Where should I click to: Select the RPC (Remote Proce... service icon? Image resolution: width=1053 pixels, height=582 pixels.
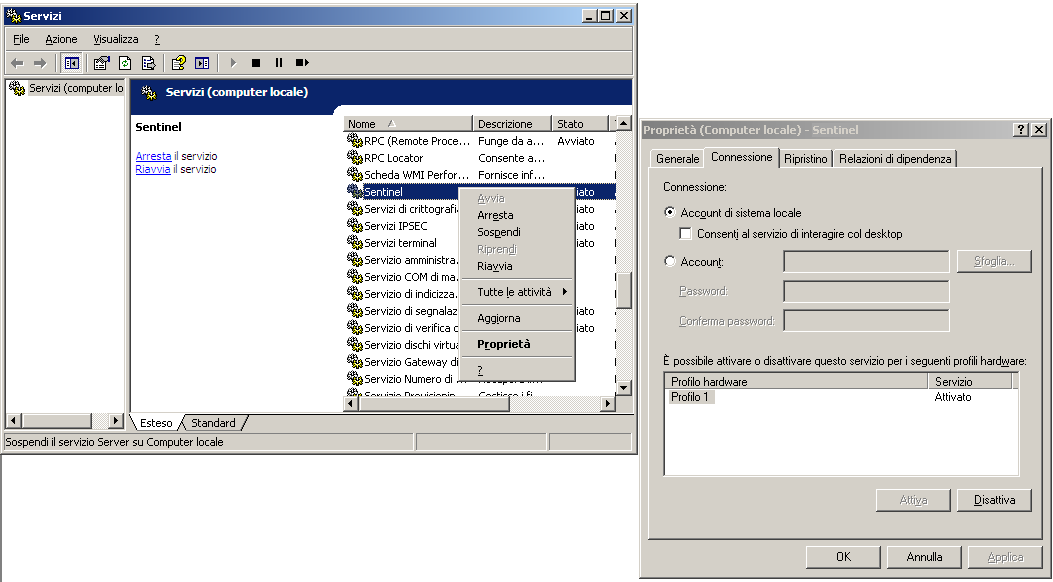[355, 141]
